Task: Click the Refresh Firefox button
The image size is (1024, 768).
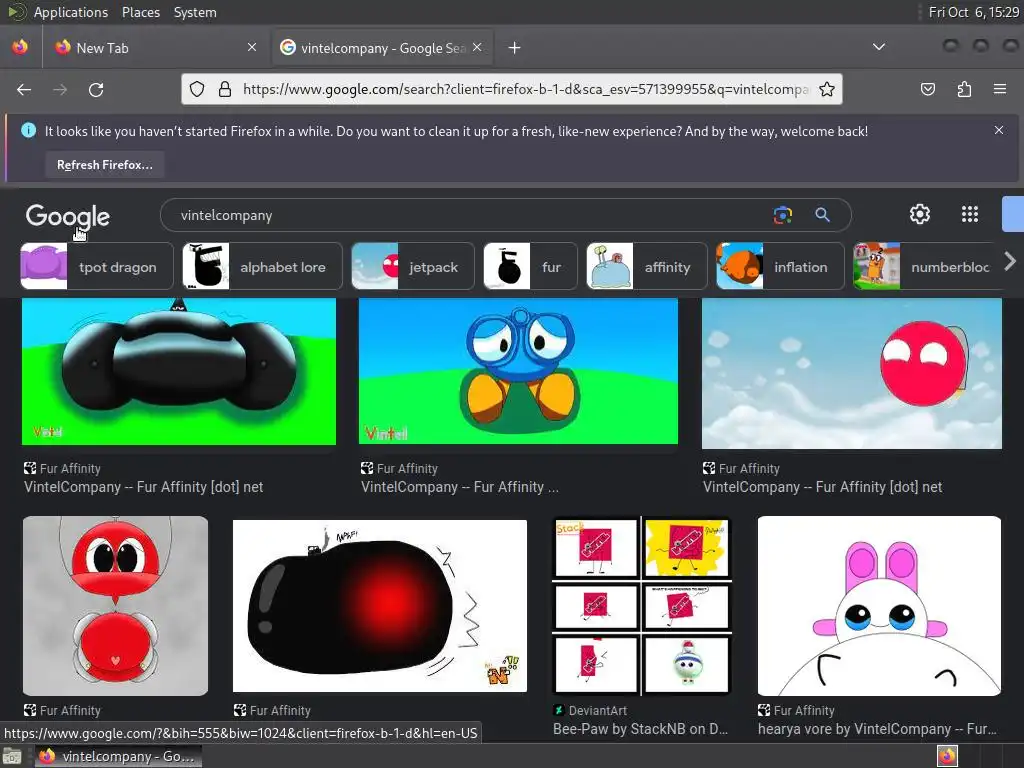Action: [104, 165]
